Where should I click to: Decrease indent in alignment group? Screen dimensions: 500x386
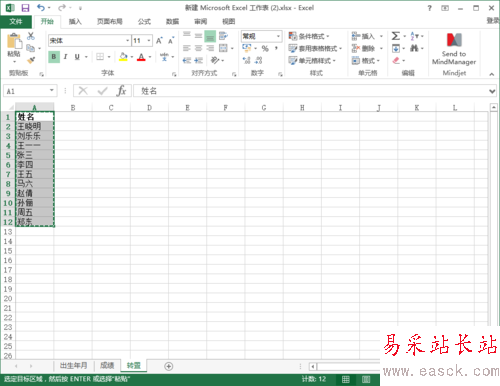click(187, 60)
